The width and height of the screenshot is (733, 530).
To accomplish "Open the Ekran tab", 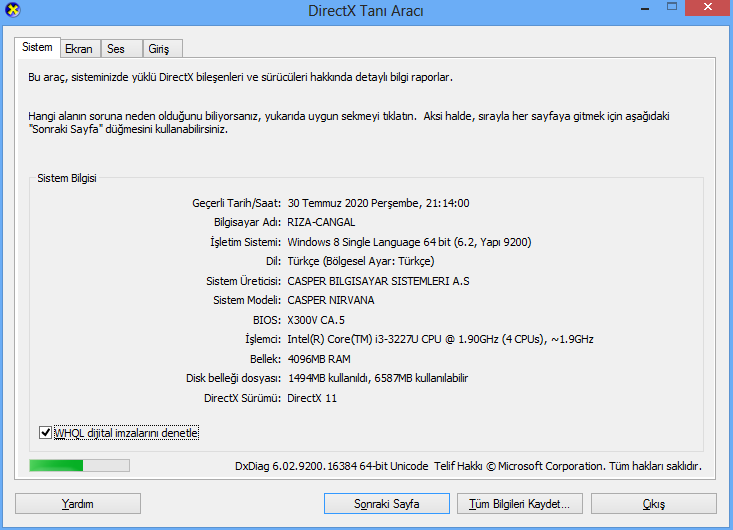I will pos(79,49).
